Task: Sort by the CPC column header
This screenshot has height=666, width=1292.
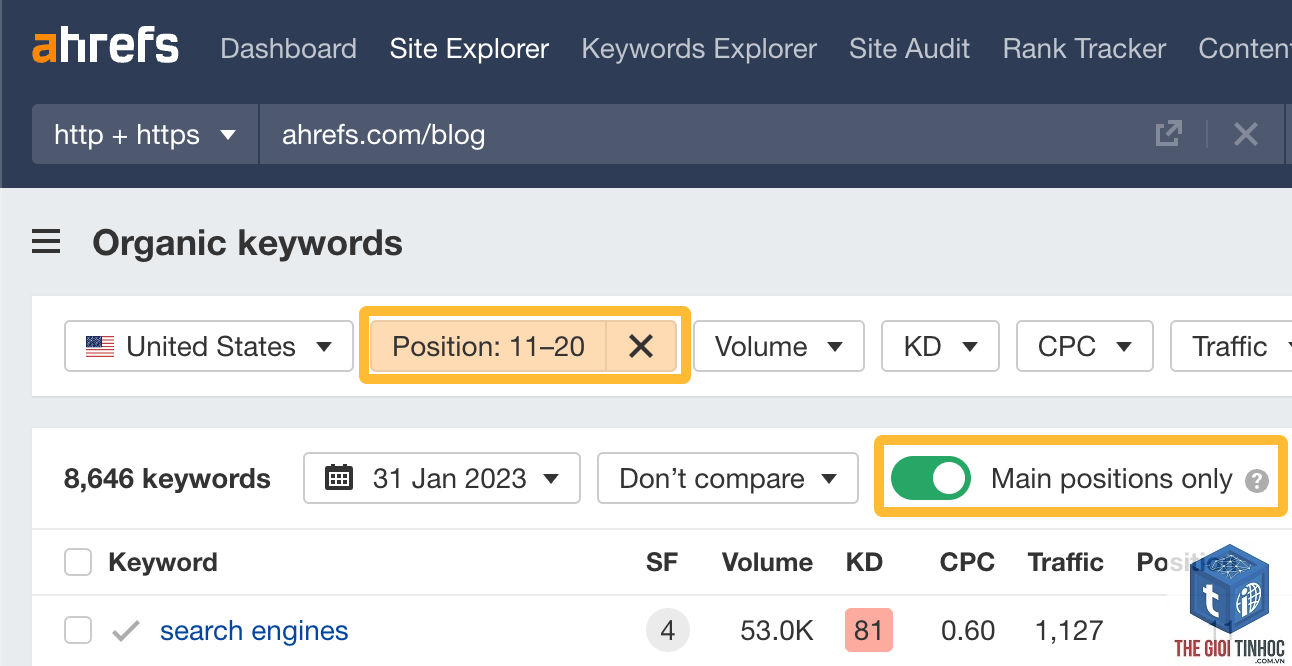Action: click(x=967, y=562)
